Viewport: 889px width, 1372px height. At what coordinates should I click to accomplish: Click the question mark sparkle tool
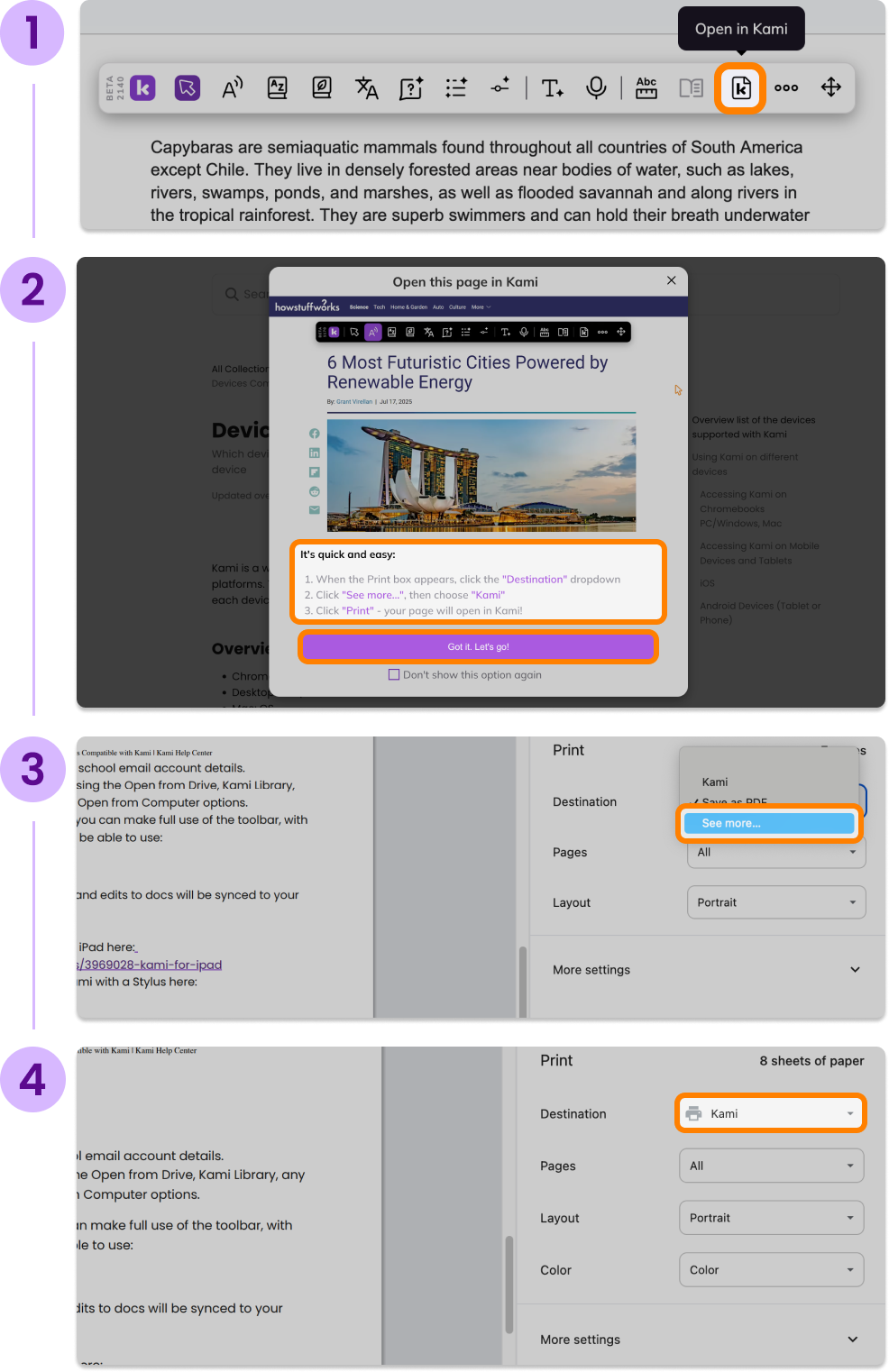[x=411, y=87]
